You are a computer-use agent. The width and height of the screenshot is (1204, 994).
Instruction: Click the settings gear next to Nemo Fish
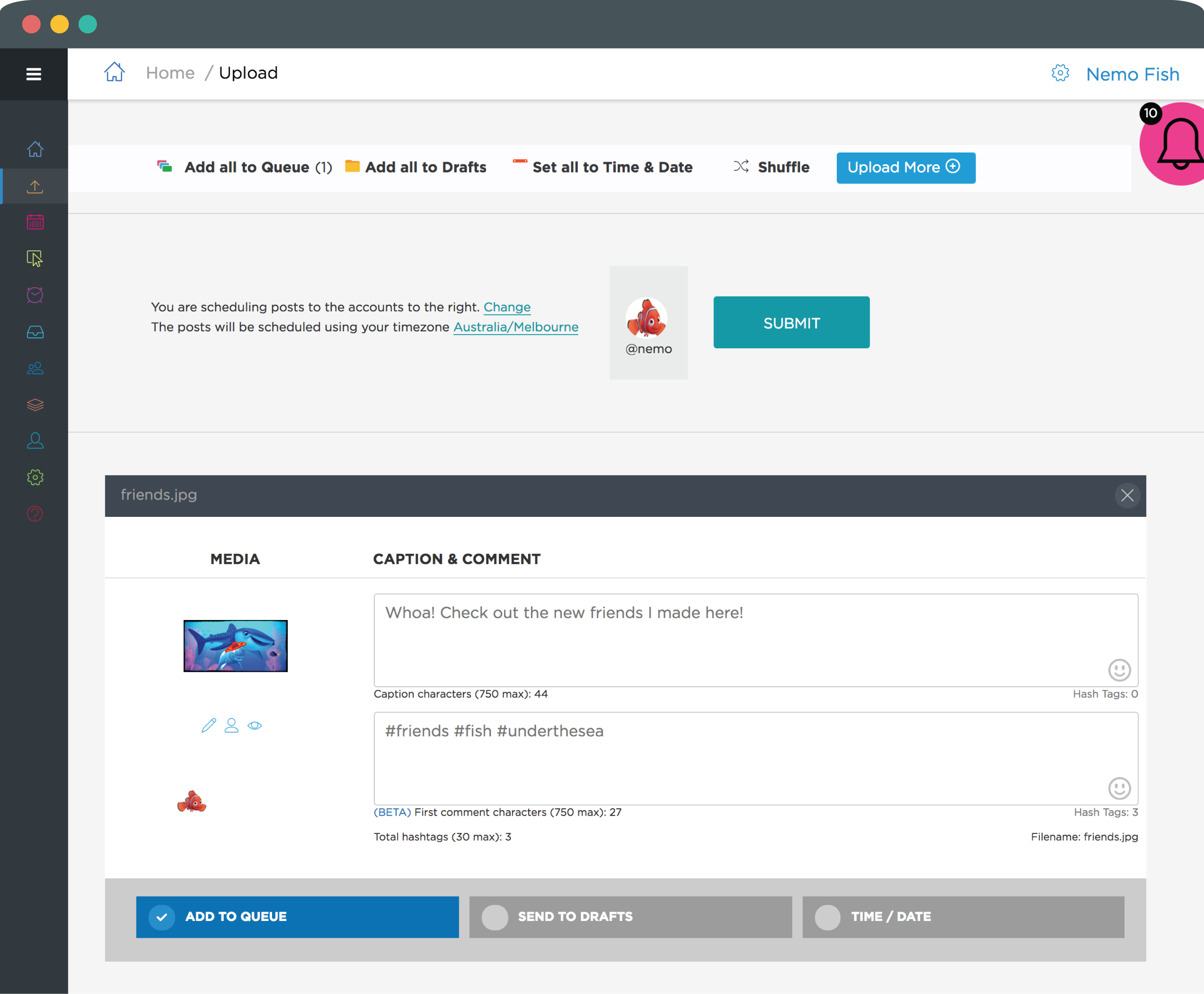point(1060,73)
